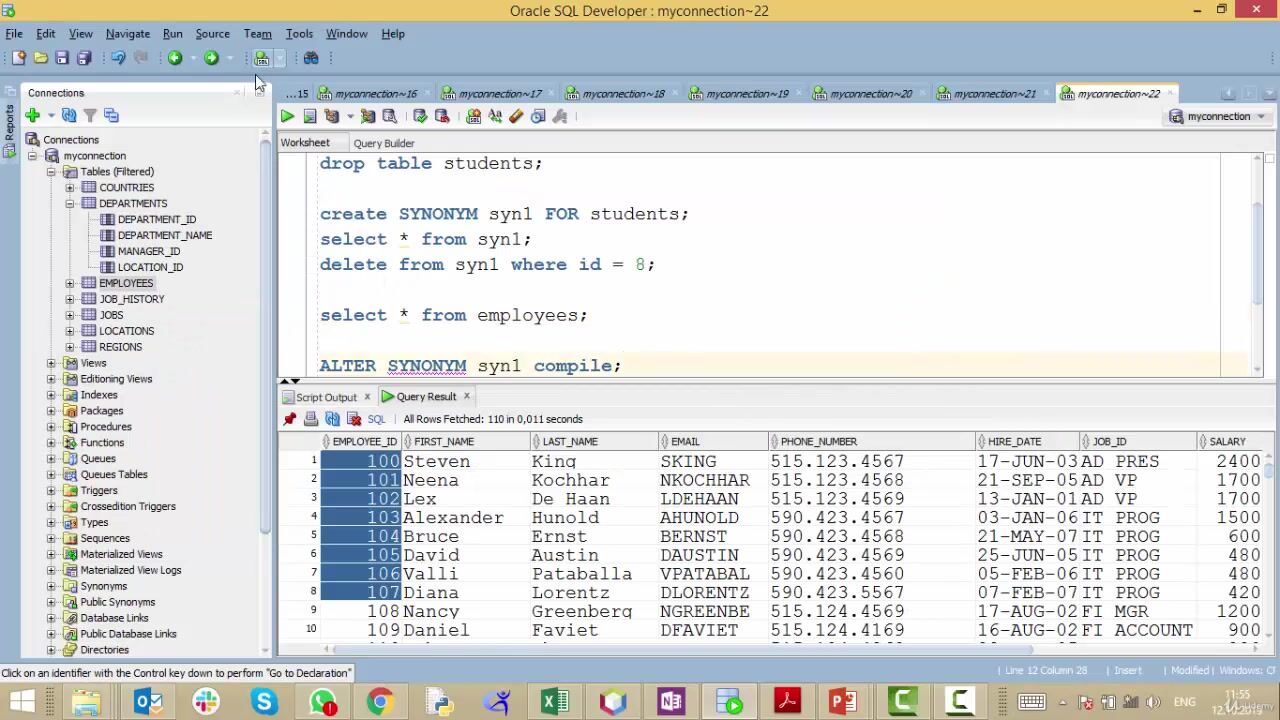Click the Autotrace icon
The width and height of the screenshot is (1280, 720).
click(x=368, y=117)
